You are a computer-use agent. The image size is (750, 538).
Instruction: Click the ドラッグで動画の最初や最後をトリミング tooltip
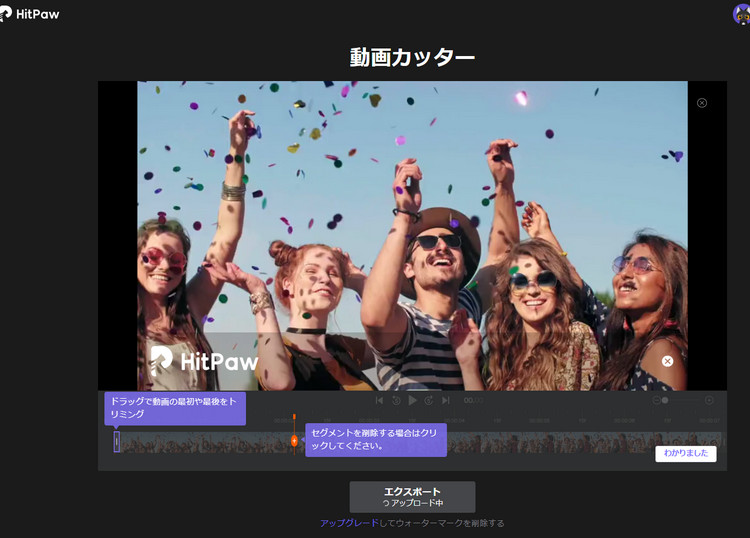[x=175, y=408]
